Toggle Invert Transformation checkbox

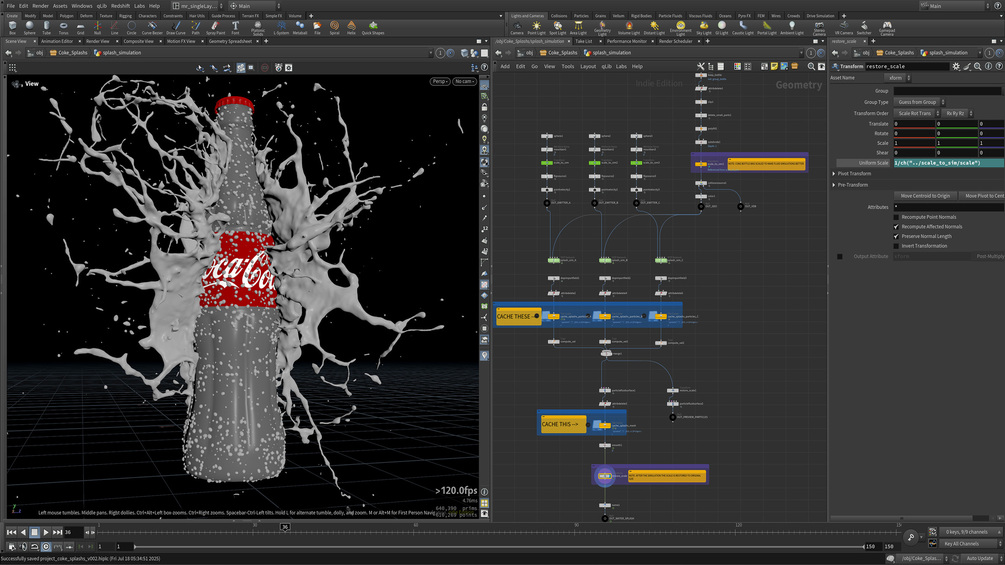pyautogui.click(x=896, y=246)
